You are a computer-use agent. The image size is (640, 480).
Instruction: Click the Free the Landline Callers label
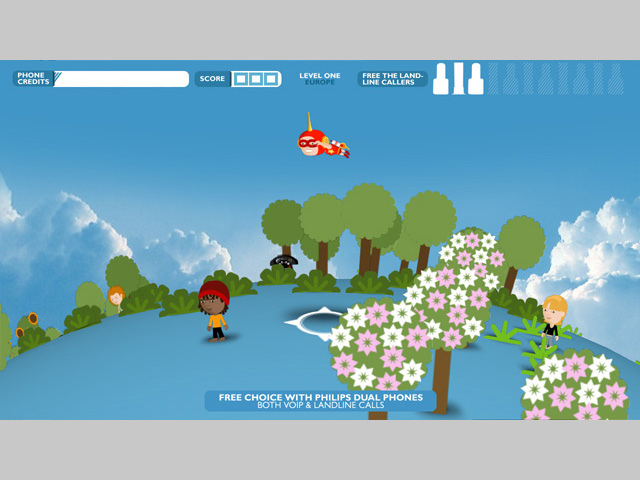(x=393, y=79)
